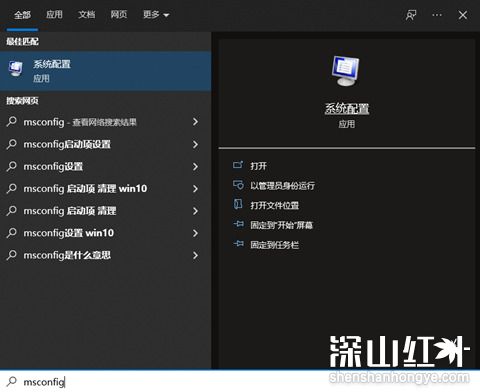
Task: Expand arrow for msconfig是什么意思
Action: [x=195, y=255]
